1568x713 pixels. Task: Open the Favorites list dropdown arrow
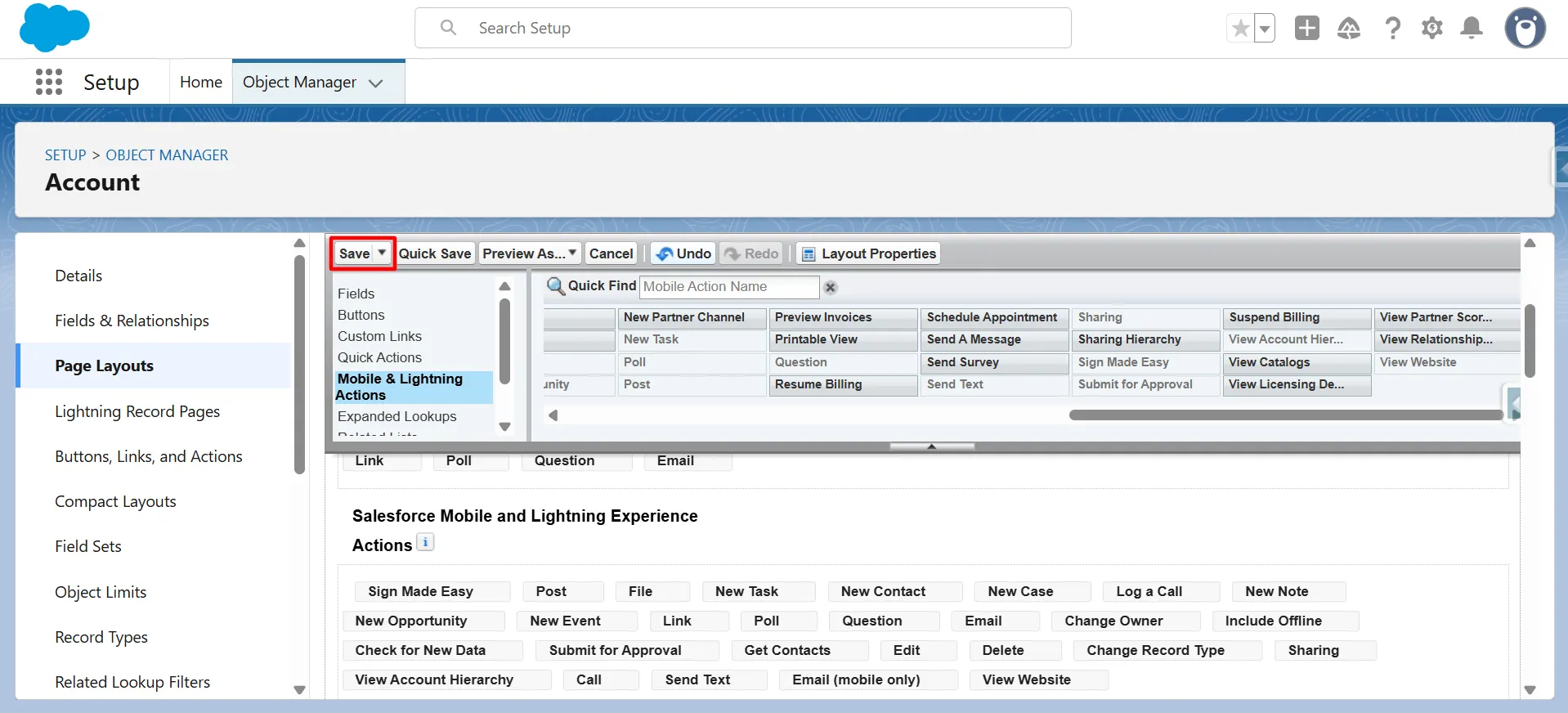(x=1265, y=29)
